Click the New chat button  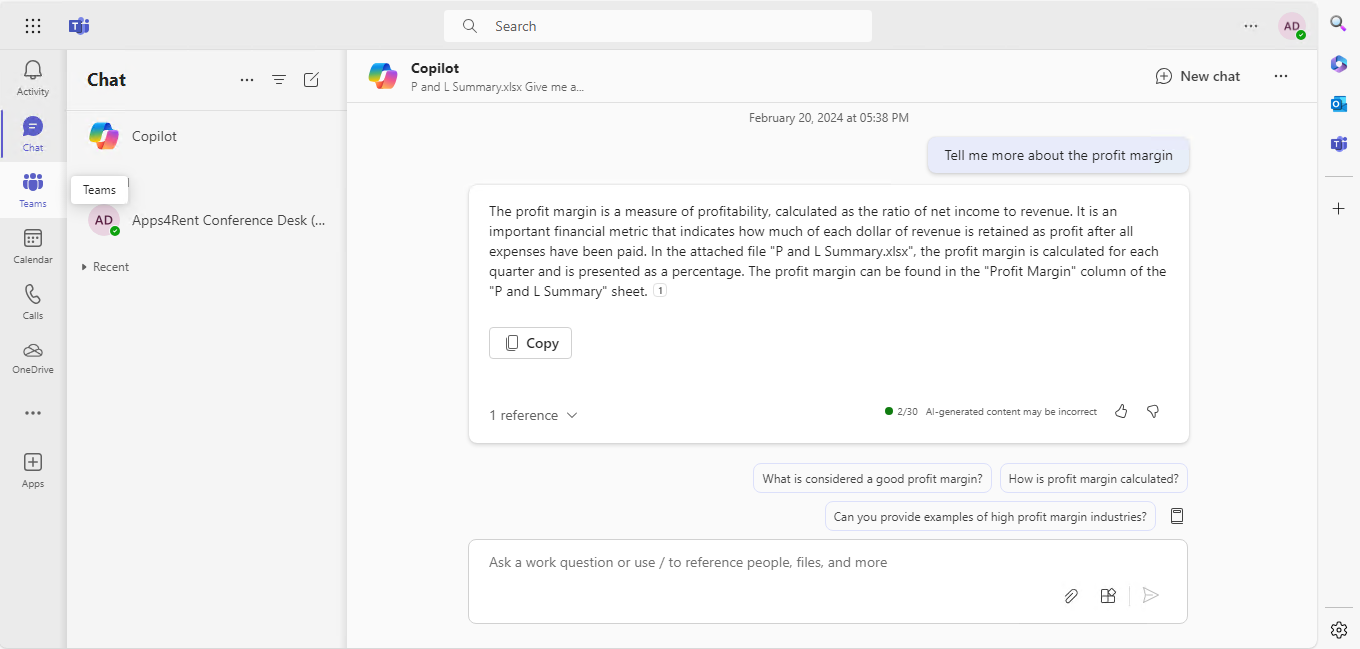pyautogui.click(x=1198, y=76)
